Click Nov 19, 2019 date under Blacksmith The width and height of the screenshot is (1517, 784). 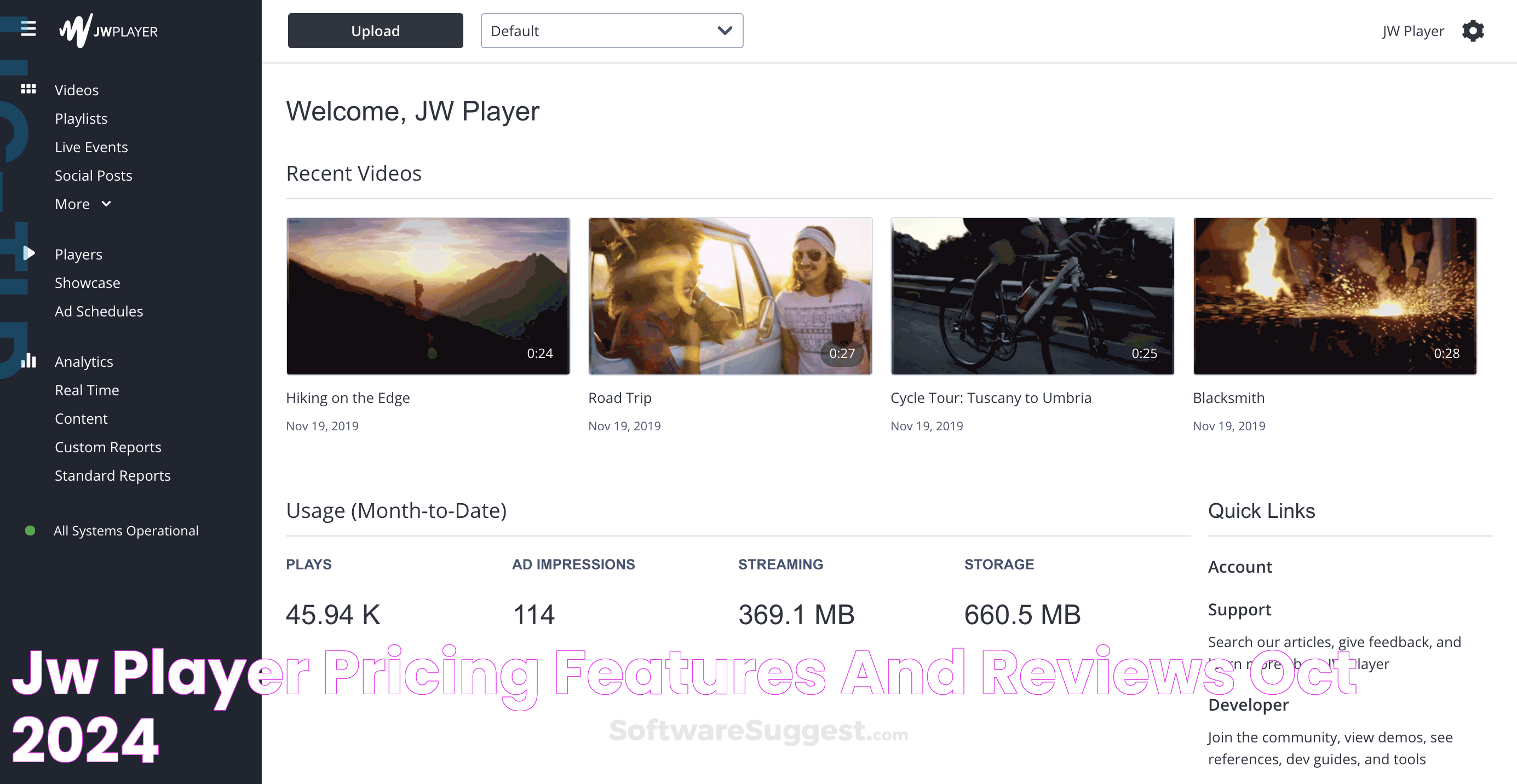click(x=1229, y=426)
